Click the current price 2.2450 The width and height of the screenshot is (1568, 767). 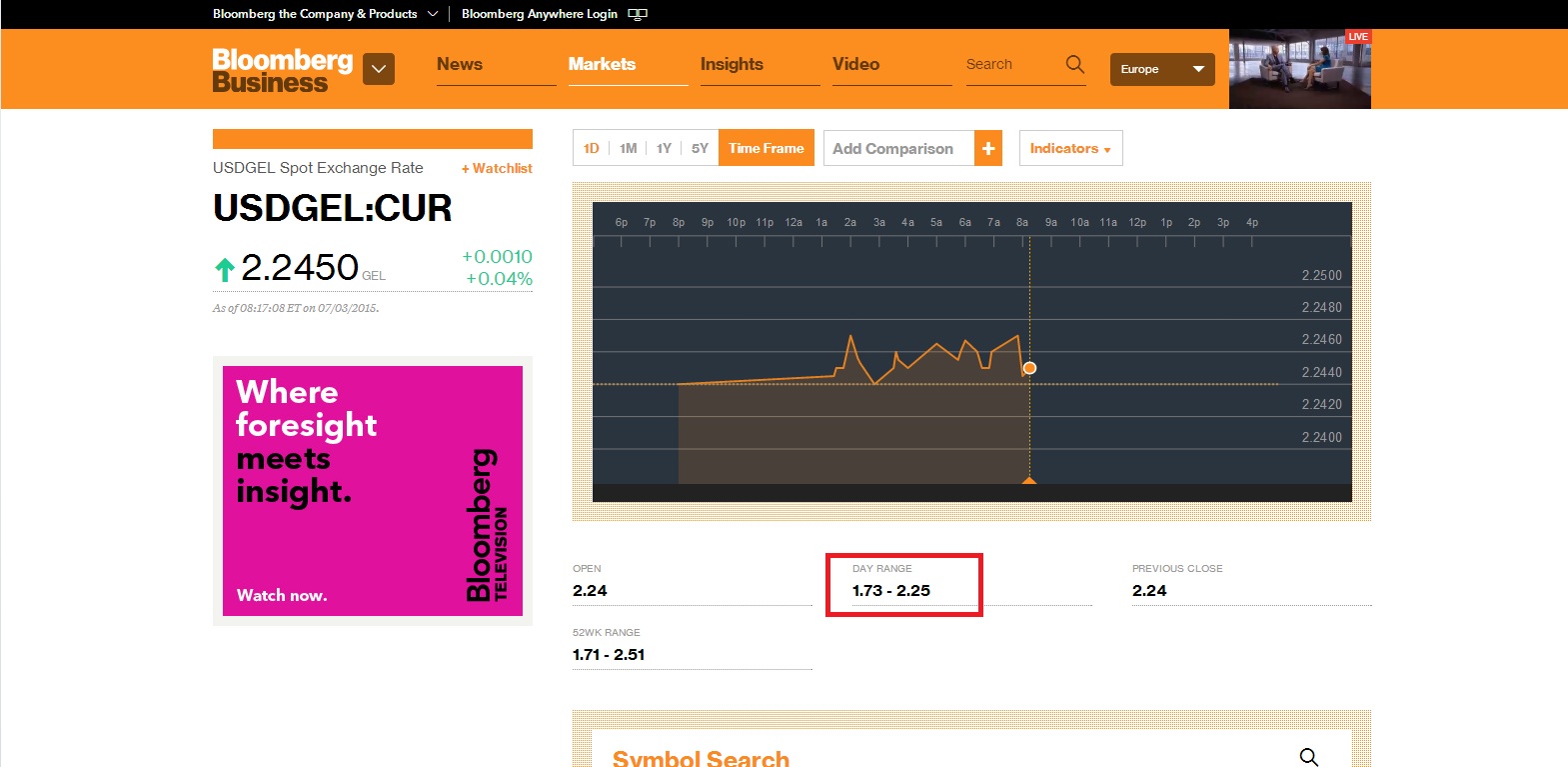tap(300, 267)
